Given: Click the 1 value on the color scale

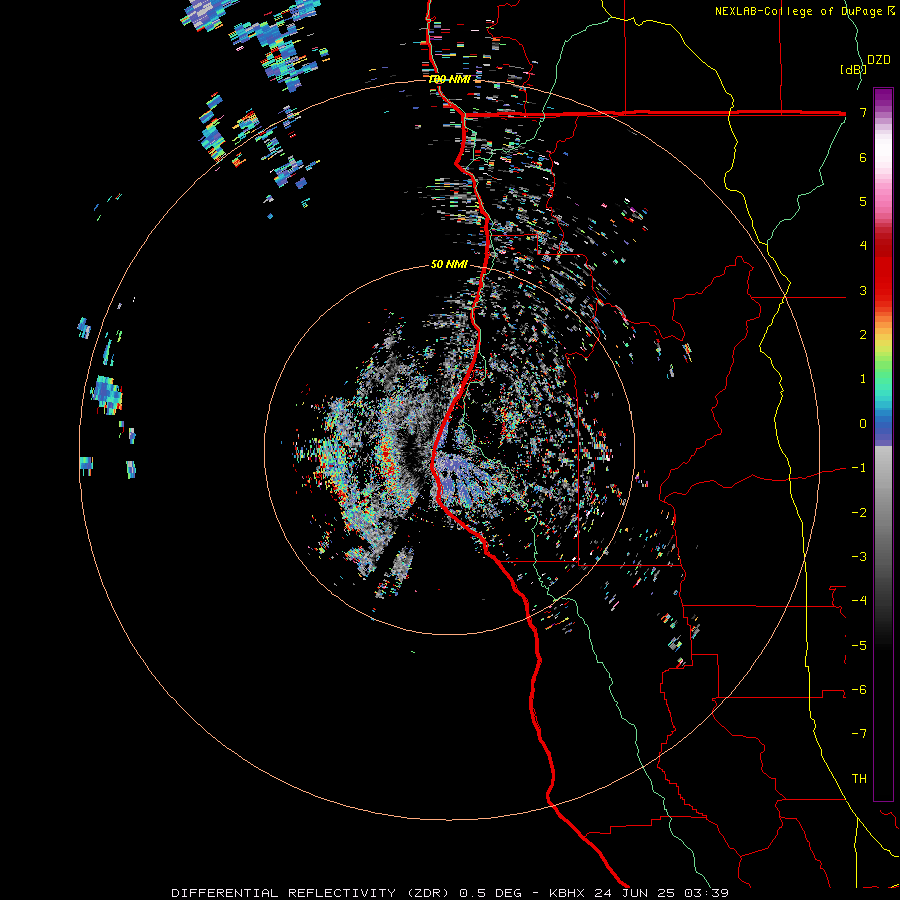Looking at the screenshot, I should coord(863,379).
